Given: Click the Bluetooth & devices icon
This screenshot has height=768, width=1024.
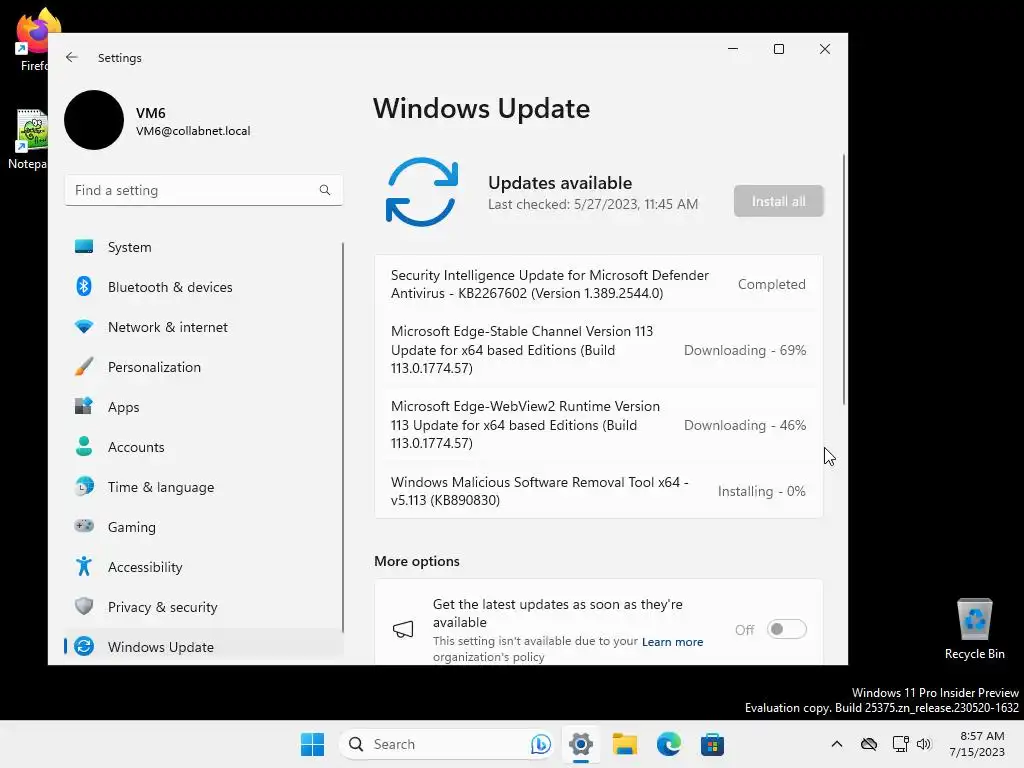Looking at the screenshot, I should coord(84,287).
